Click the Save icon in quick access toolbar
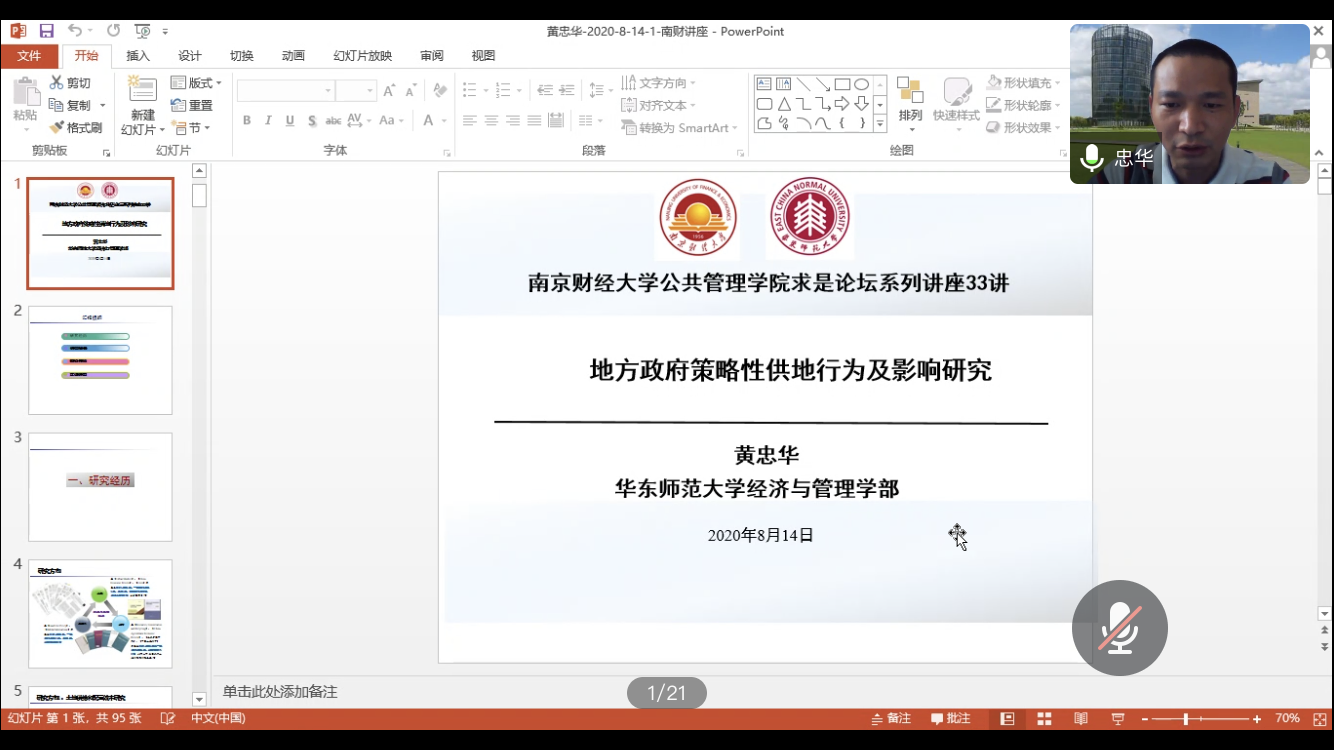 pos(46,31)
